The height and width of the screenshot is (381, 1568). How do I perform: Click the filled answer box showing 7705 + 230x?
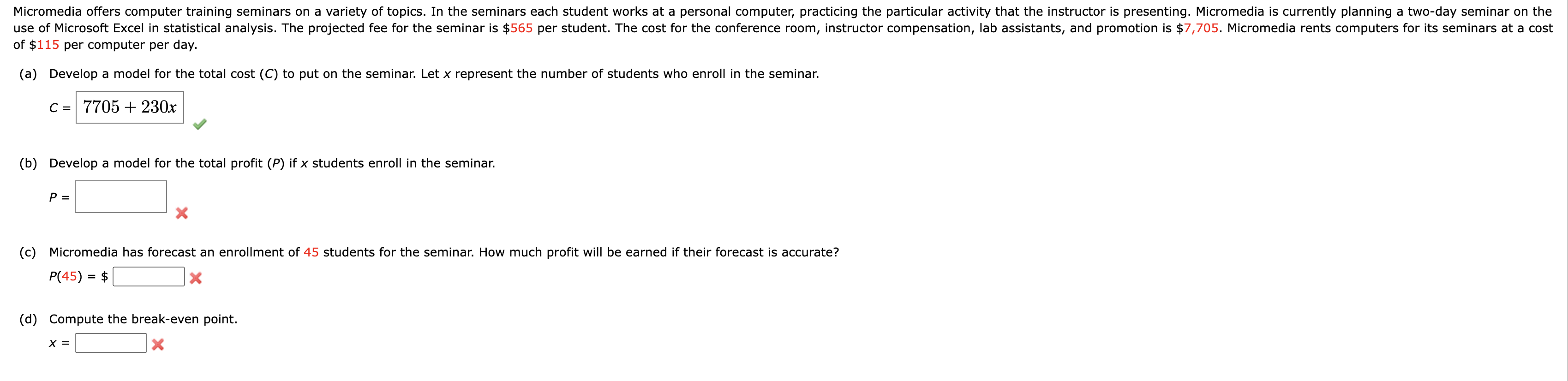coord(130,107)
